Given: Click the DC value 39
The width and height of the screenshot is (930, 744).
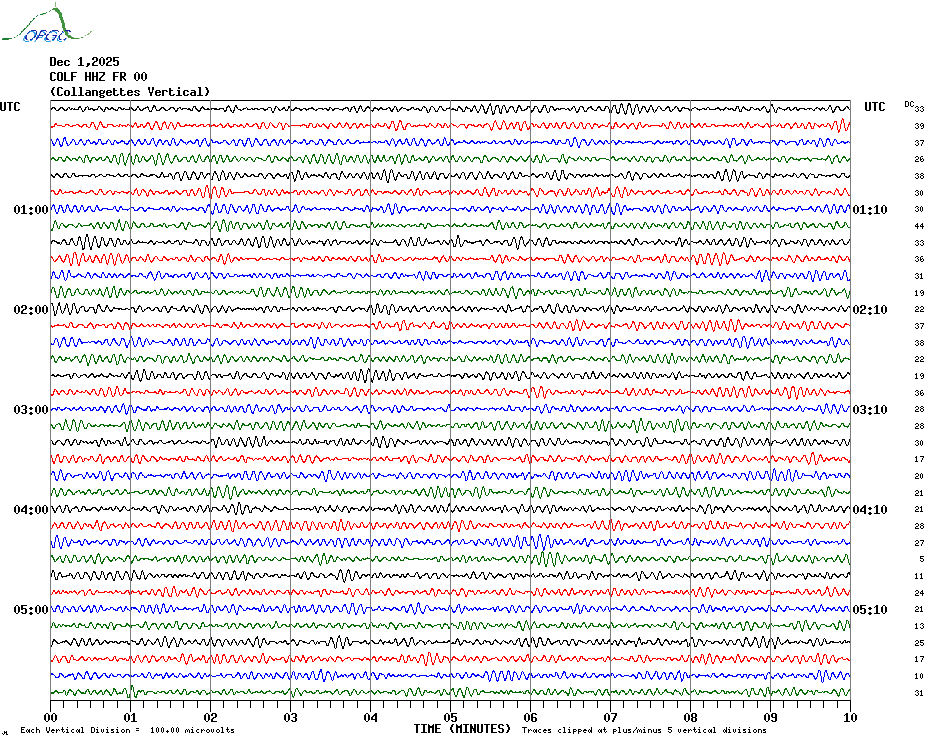Looking at the screenshot, I should [x=919, y=126].
